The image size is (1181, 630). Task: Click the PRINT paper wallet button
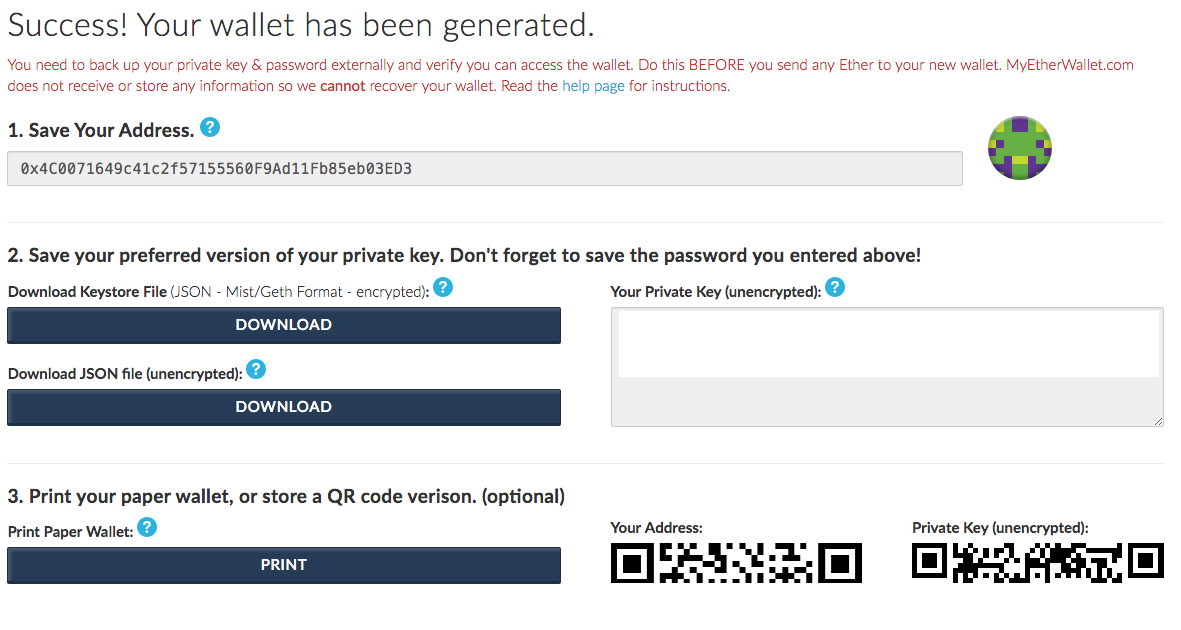(x=284, y=565)
